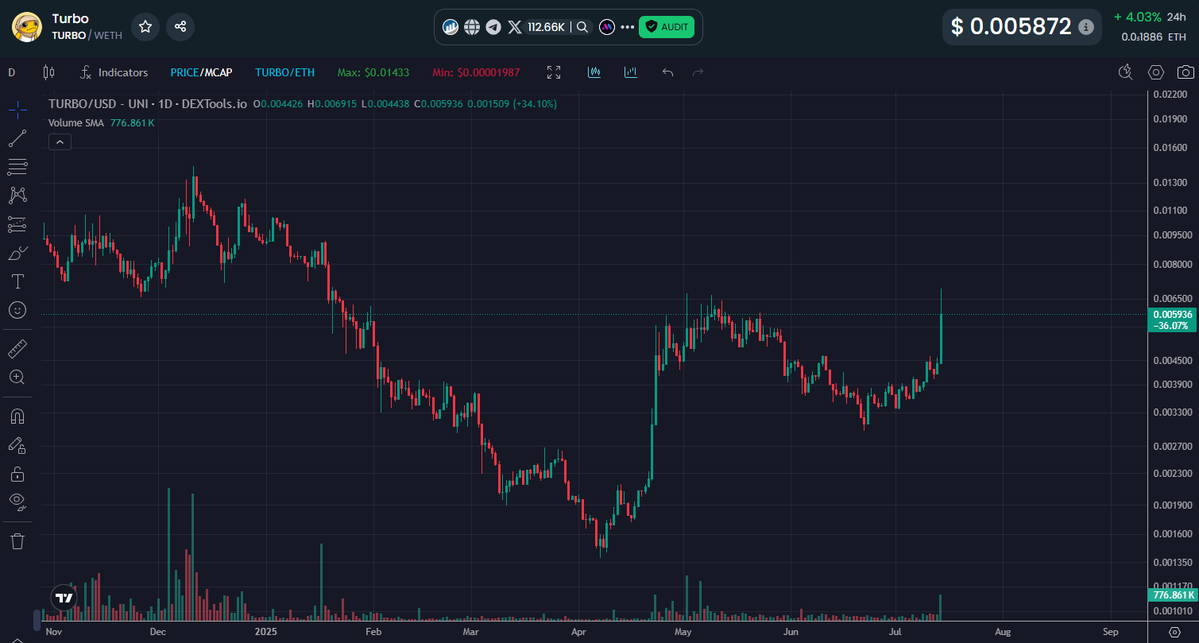The width and height of the screenshot is (1199, 643).
Task: Select the ruler measure tool
Action: [18, 349]
